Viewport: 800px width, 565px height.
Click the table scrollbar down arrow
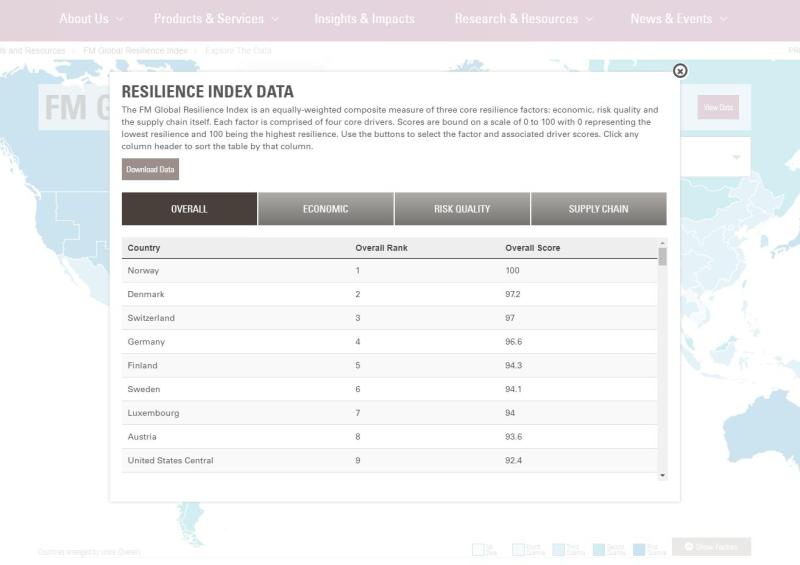662,475
